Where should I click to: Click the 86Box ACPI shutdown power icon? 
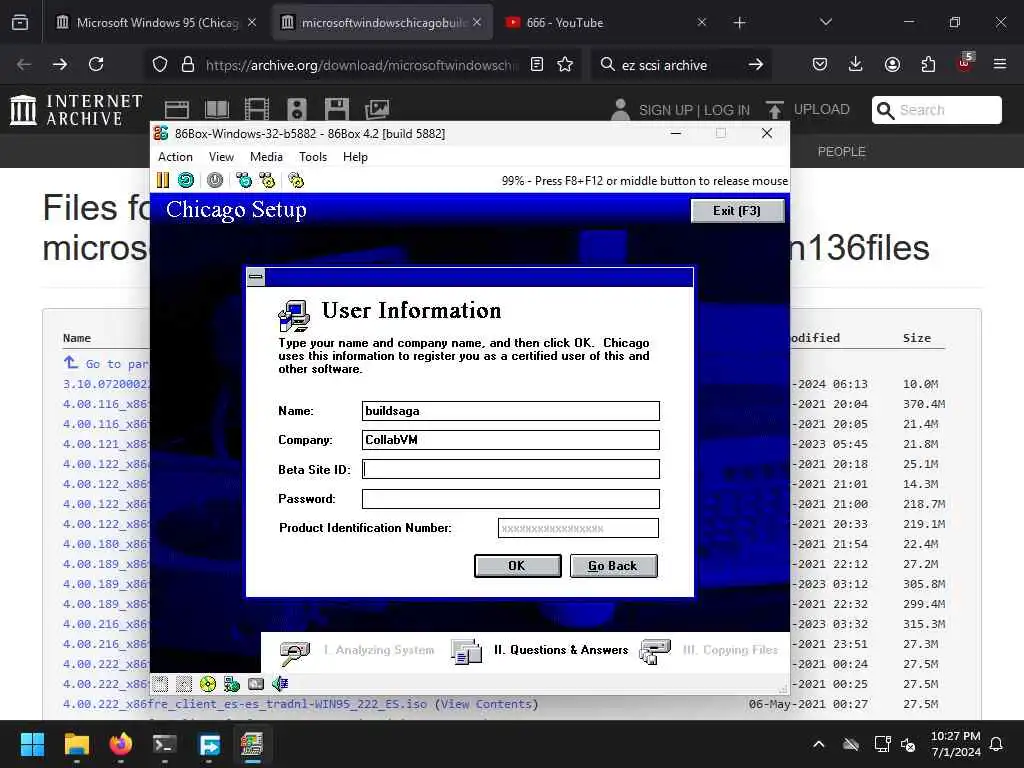[x=215, y=180]
